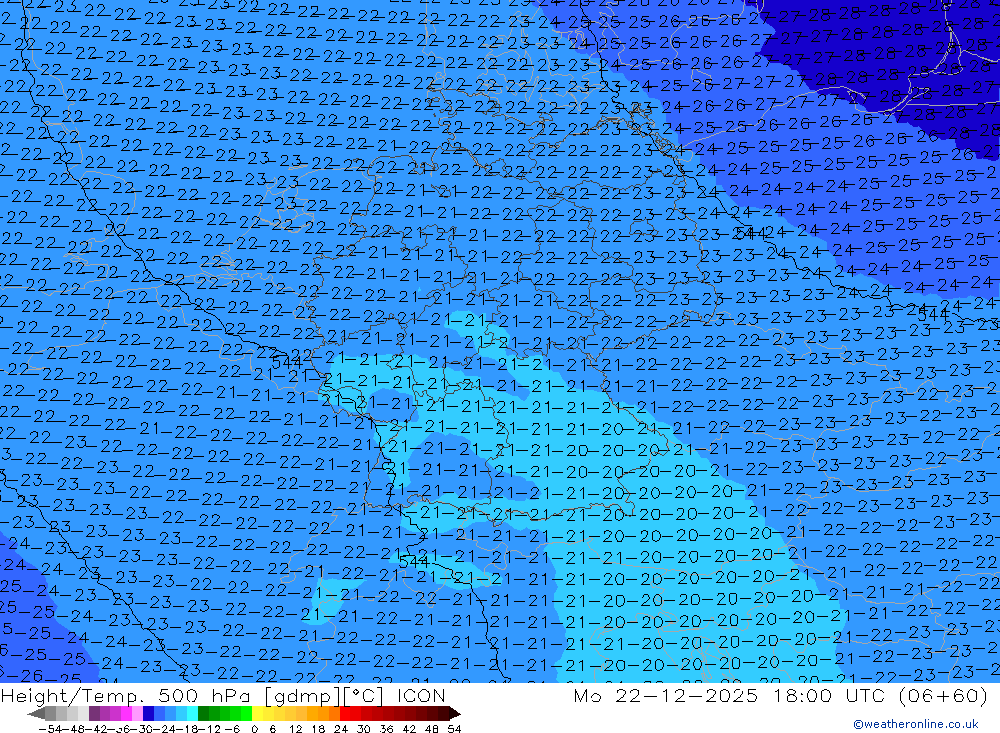This screenshot has height=733, width=1000.
Task: Click the Height/Temp. 500 hPa ICON title
Action: 223,695
